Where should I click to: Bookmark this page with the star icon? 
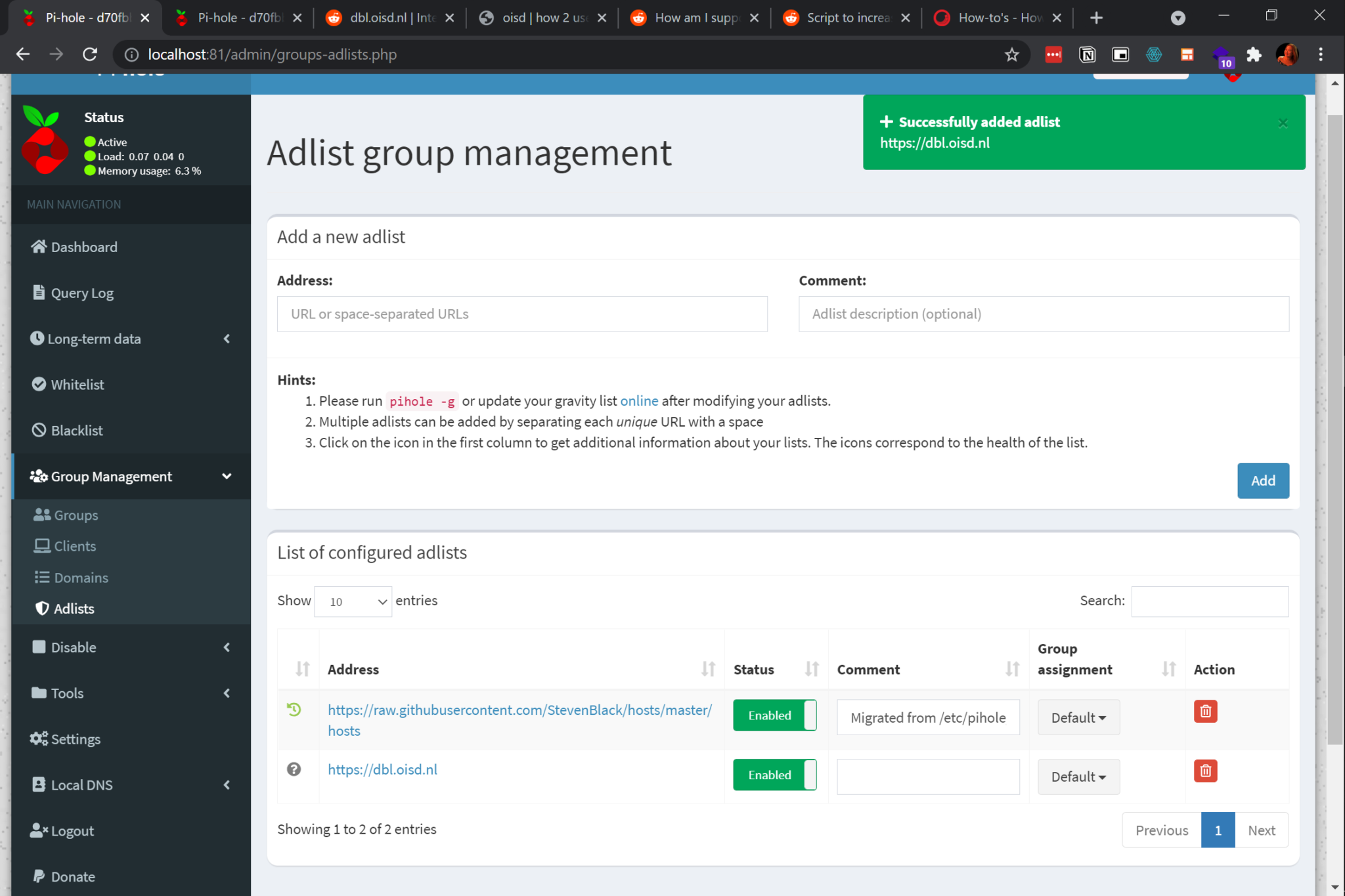[1011, 54]
